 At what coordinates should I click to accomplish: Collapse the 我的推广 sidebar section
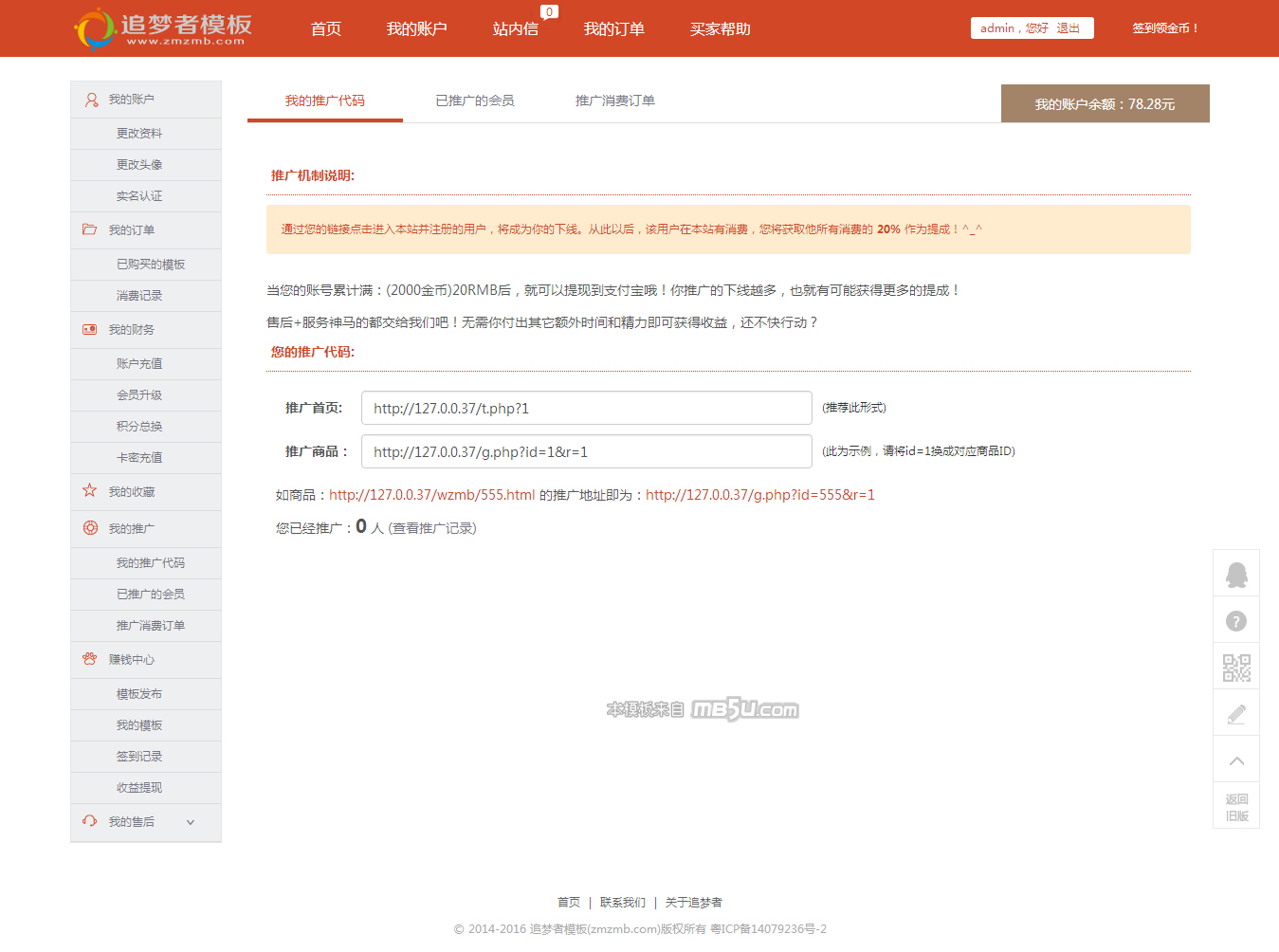[x=132, y=529]
